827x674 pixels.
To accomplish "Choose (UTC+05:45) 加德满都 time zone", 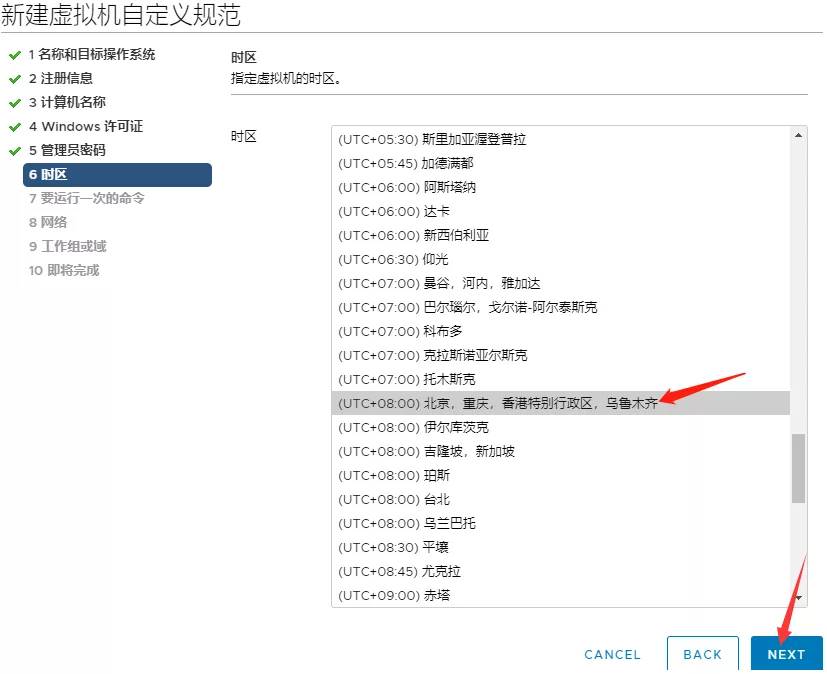I will (405, 163).
